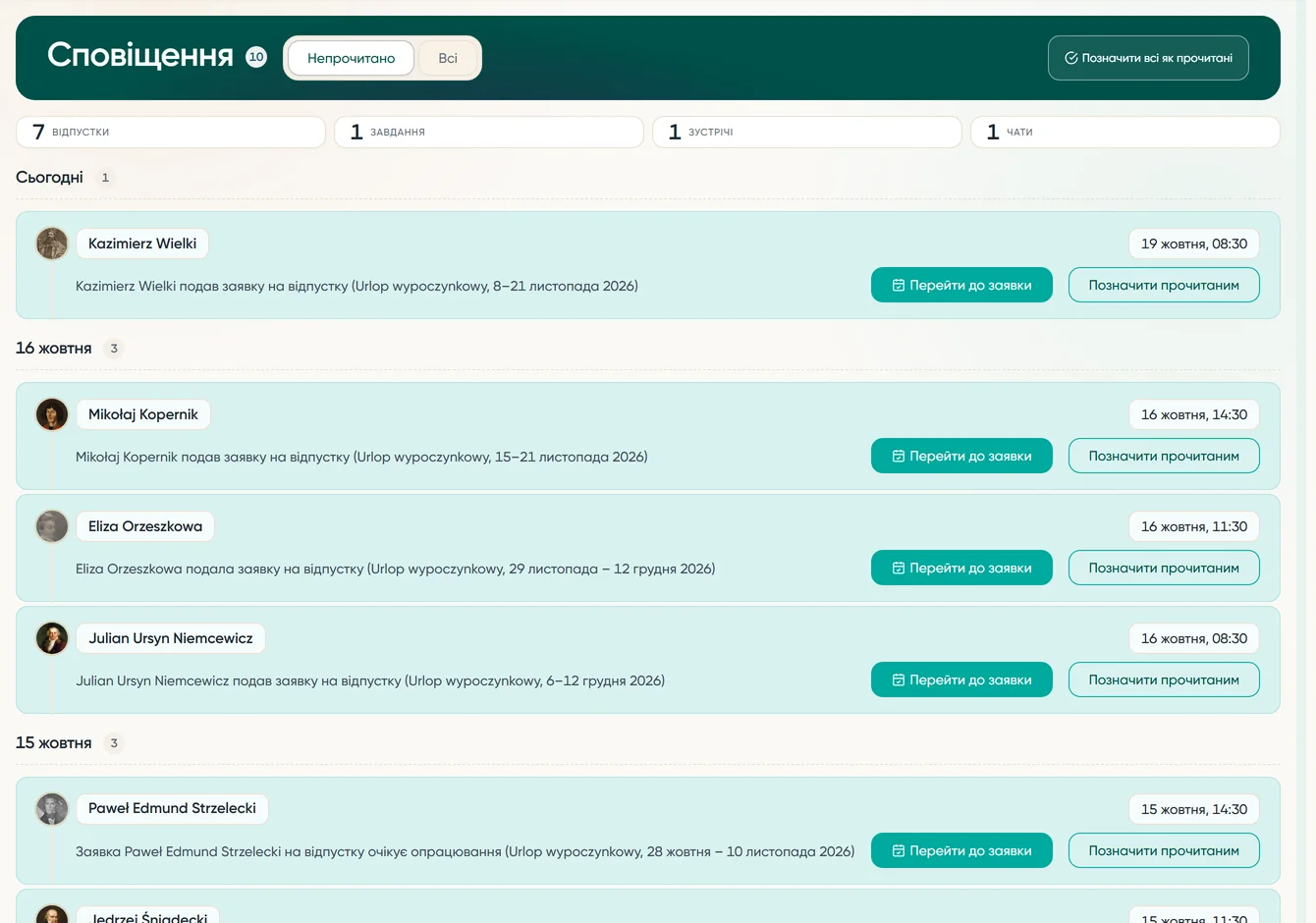
Task: Open Julian Ursyn Niemcewicz's avatar
Action: [x=52, y=638]
